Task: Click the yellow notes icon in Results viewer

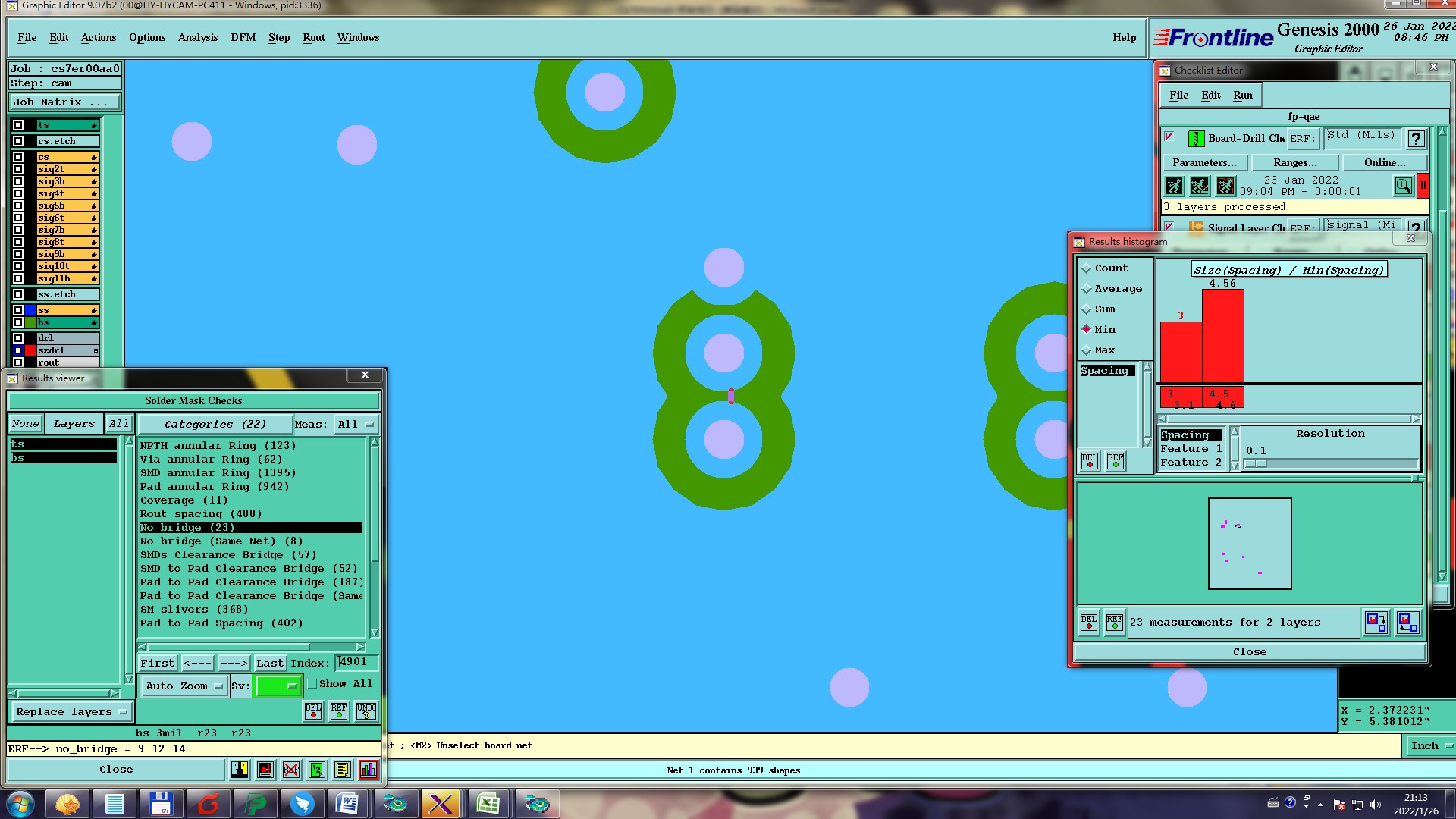Action: [343, 770]
